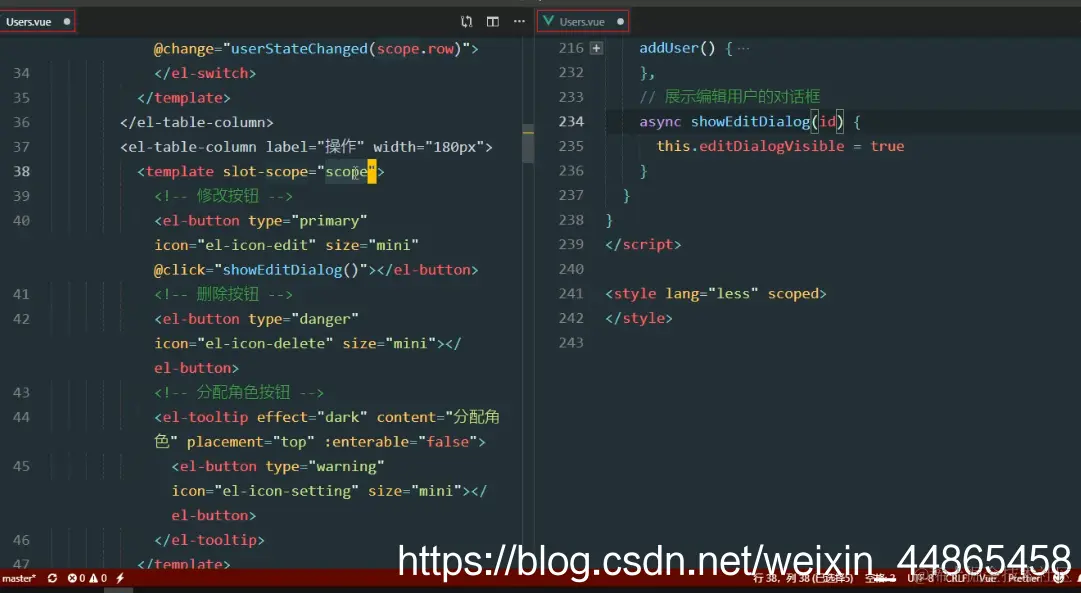Image resolution: width=1081 pixels, height=593 pixels.
Task: Click the <!-- 修改按钮 --> comment
Action: pyautogui.click(x=223, y=197)
